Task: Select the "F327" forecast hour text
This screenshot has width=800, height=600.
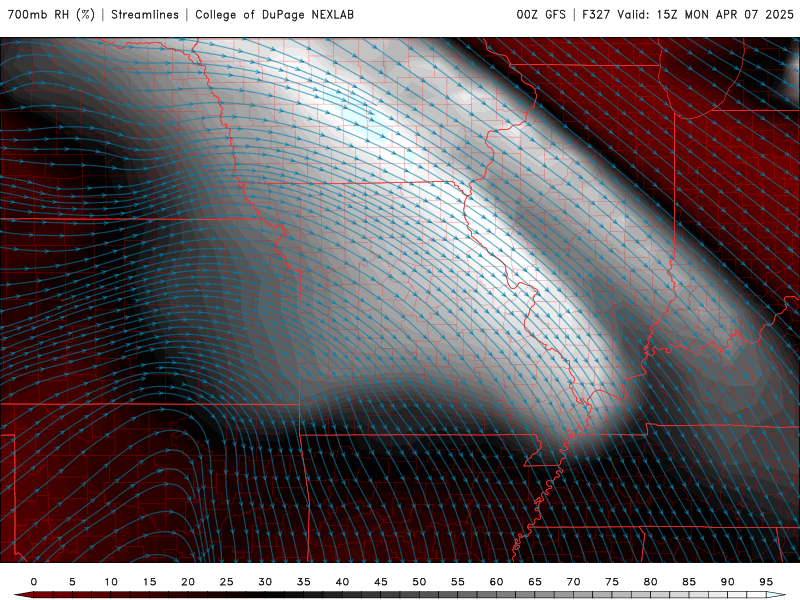Action: tap(596, 15)
